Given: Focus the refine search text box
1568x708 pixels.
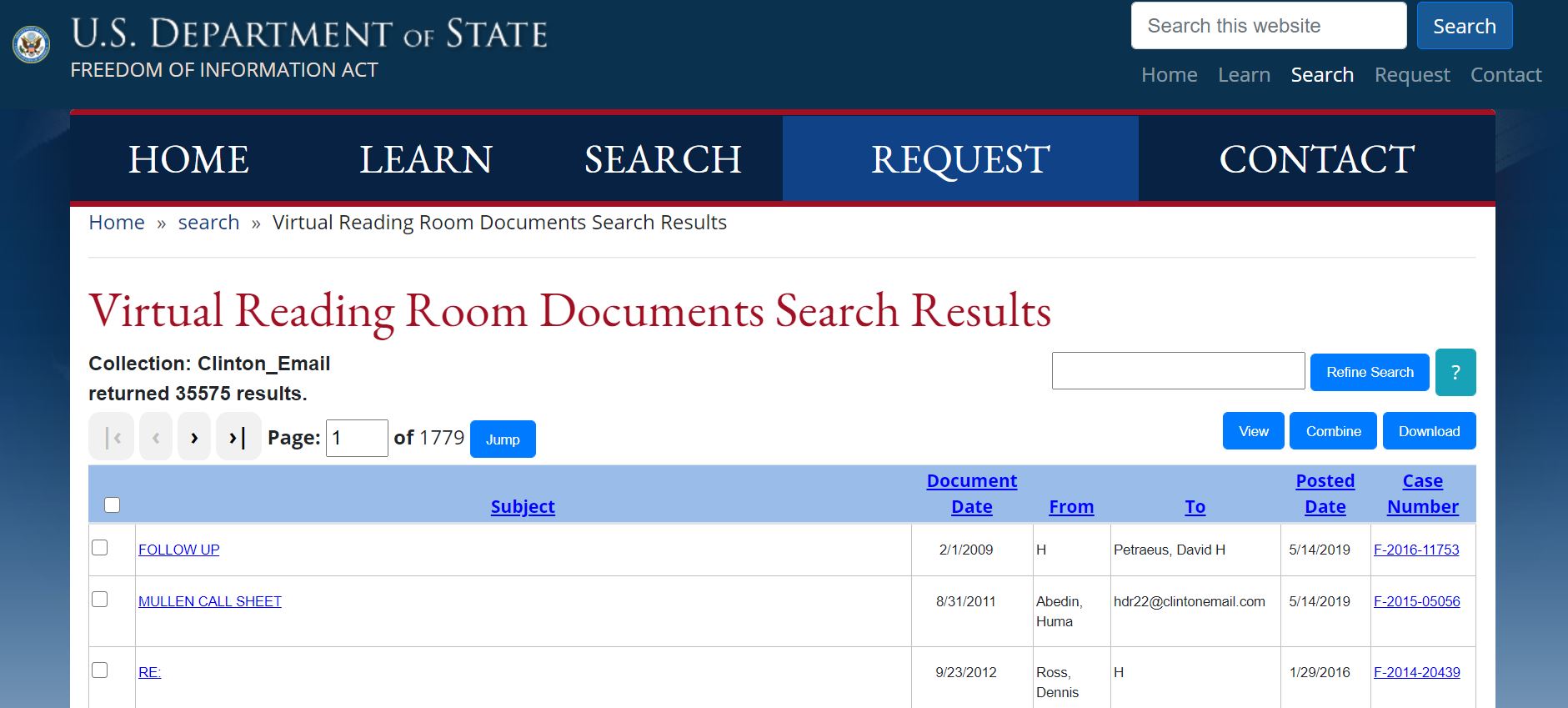Looking at the screenshot, I should (1178, 371).
